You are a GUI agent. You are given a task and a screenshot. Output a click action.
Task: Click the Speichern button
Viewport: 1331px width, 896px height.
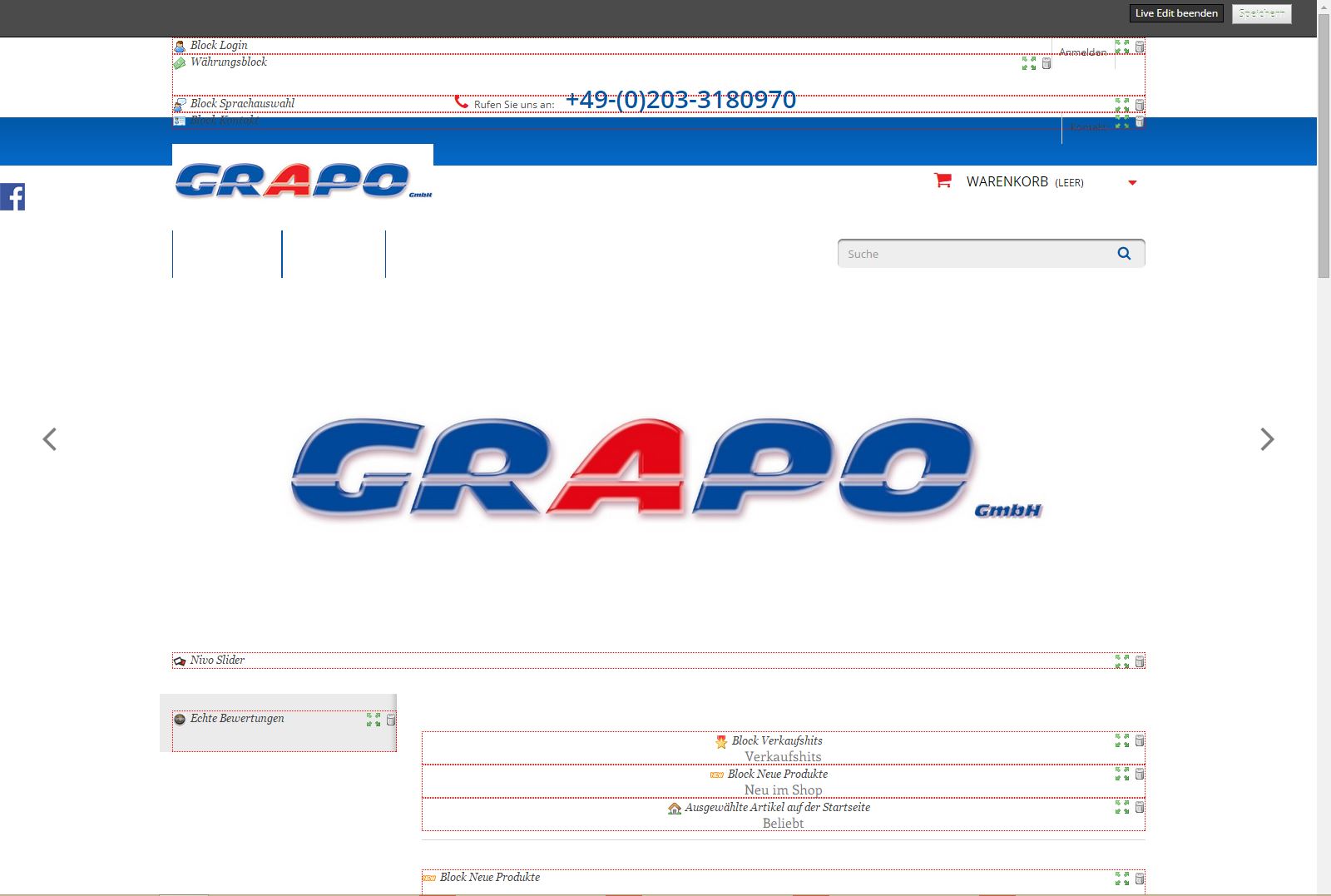point(1261,13)
